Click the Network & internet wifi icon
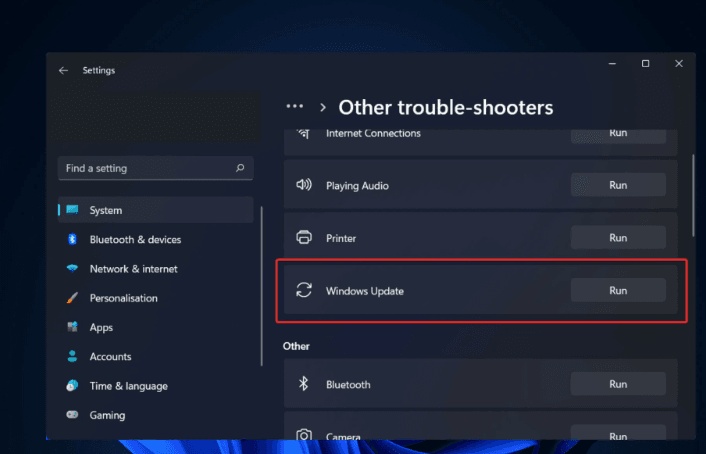Screen dimensions: 706x454 [72, 268]
